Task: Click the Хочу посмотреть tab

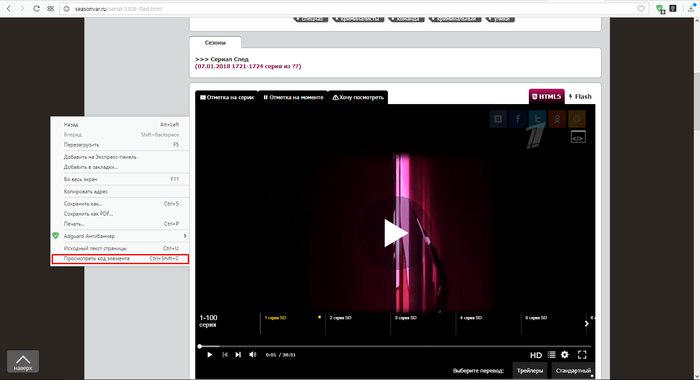Action: pos(358,97)
